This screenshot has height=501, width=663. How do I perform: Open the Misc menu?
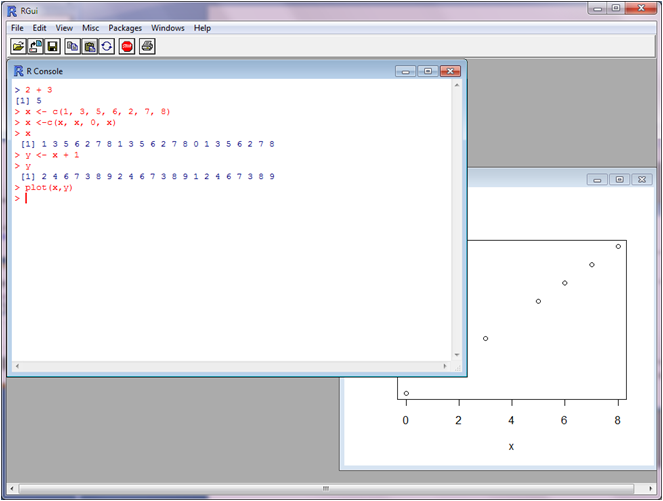click(x=90, y=28)
